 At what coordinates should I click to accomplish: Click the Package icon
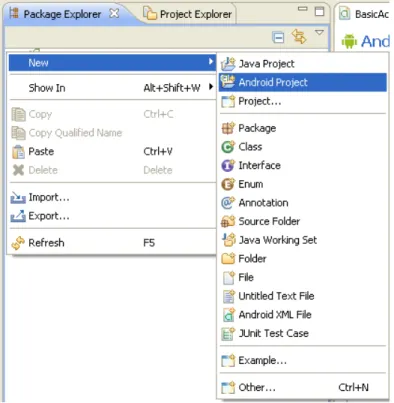click(x=228, y=128)
